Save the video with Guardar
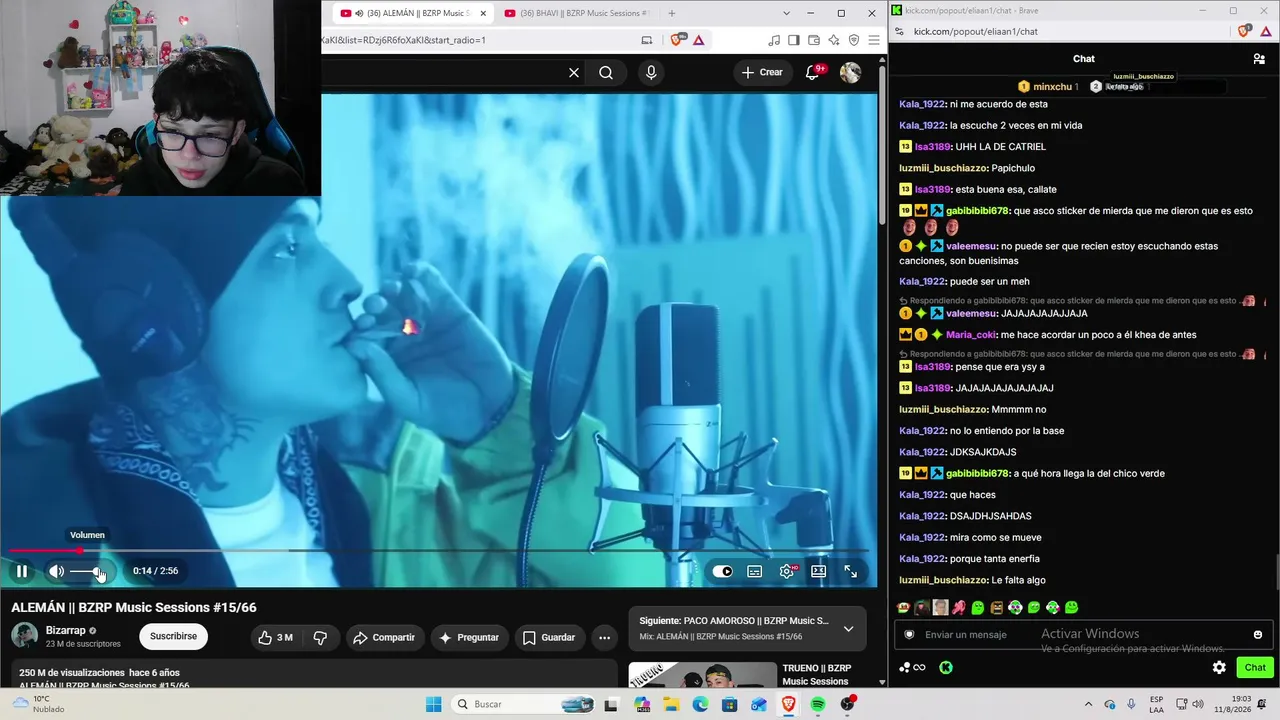 click(x=549, y=637)
